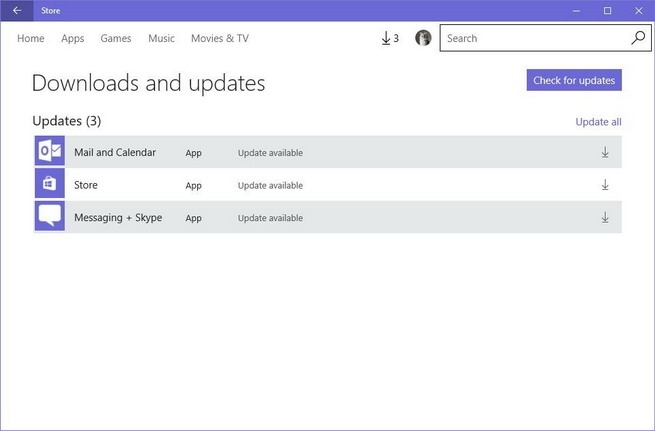Select Mail and Calendar row name
This screenshot has height=431, width=655.
click(115, 152)
